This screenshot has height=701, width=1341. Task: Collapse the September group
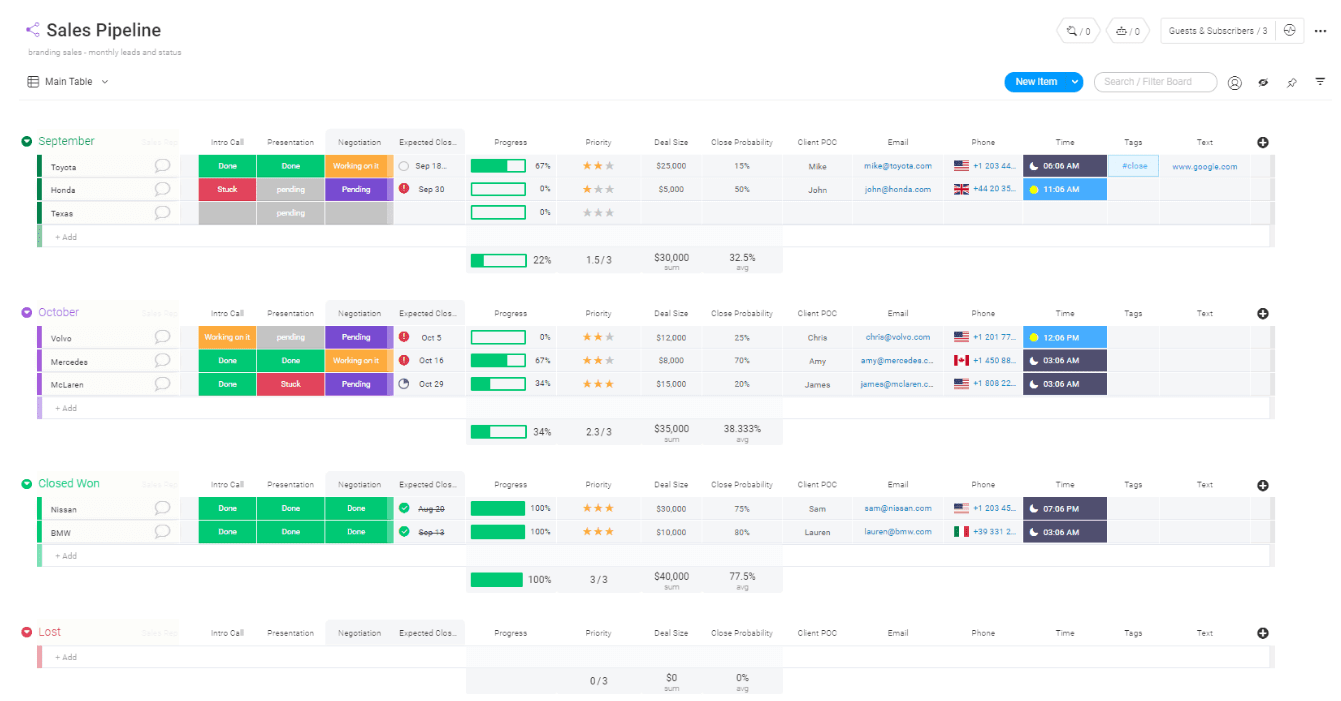pos(27,141)
